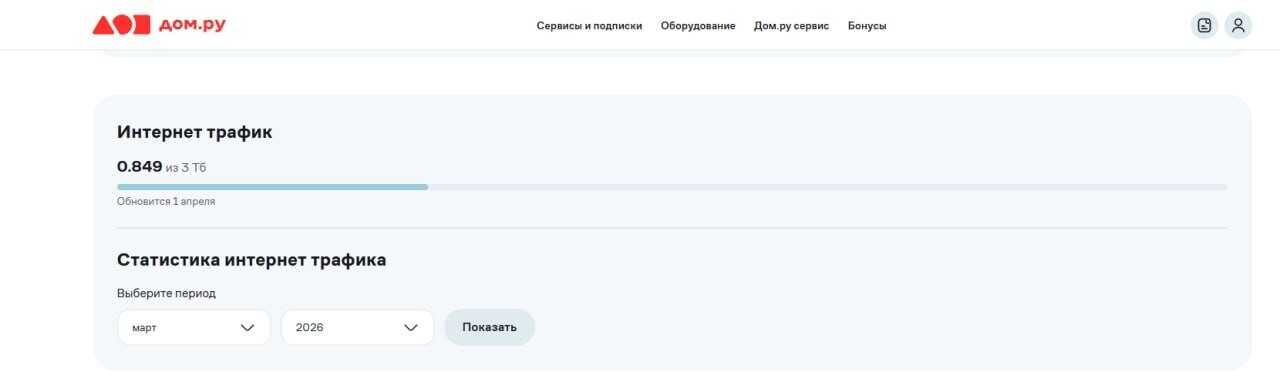Expand the year dropdown showing 2026
Viewport: 1280px width, 375px height.
[x=357, y=327]
